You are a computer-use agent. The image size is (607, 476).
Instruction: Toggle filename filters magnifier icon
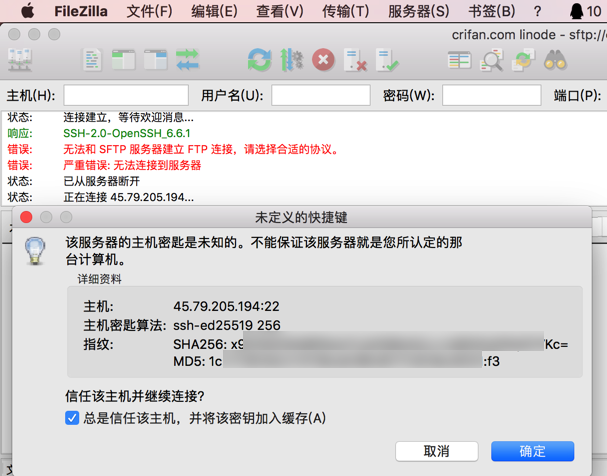(x=492, y=60)
